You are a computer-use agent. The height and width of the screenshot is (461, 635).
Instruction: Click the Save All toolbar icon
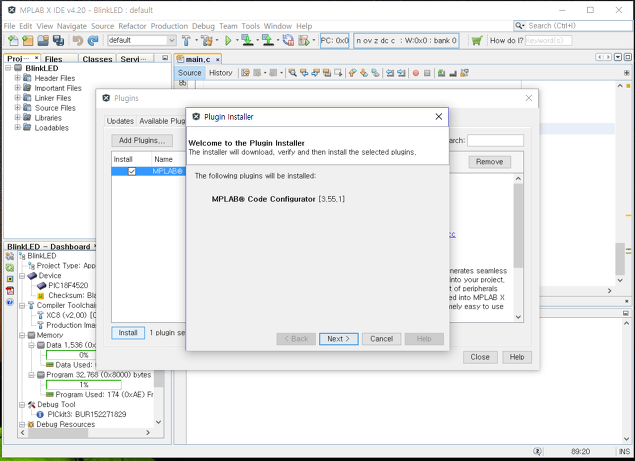click(x=58, y=41)
